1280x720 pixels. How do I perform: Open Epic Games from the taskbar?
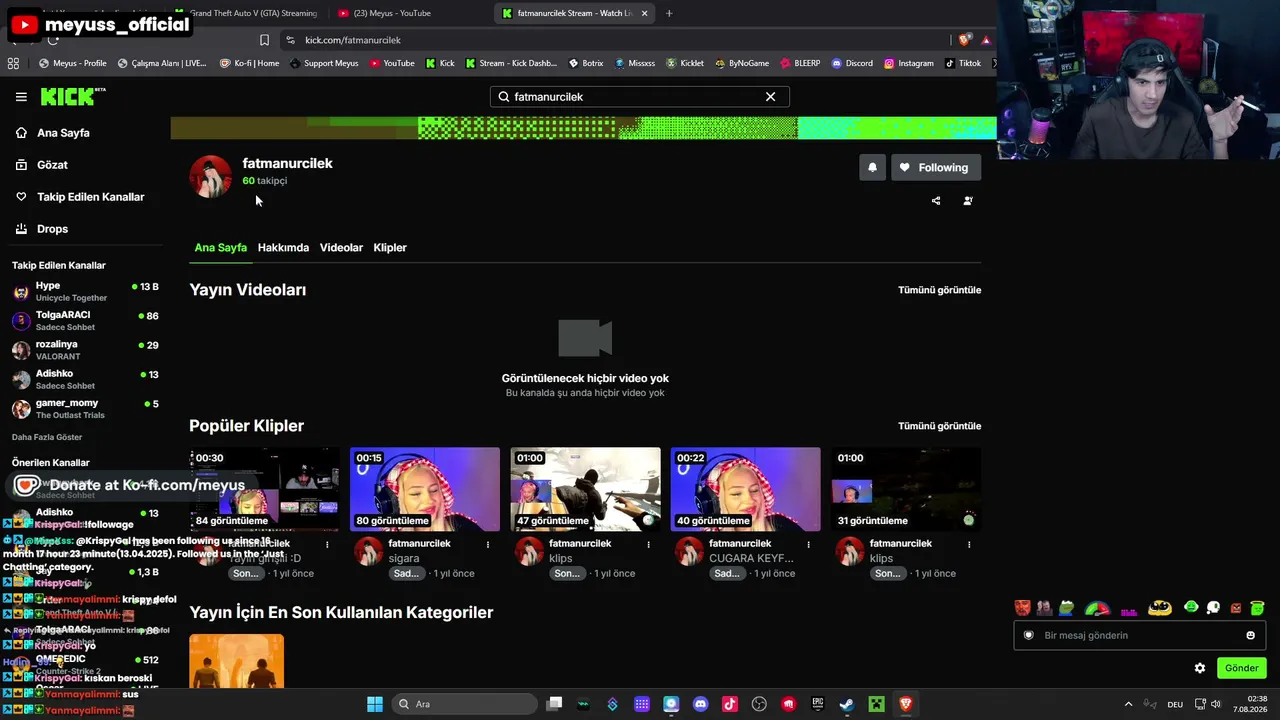click(x=817, y=704)
